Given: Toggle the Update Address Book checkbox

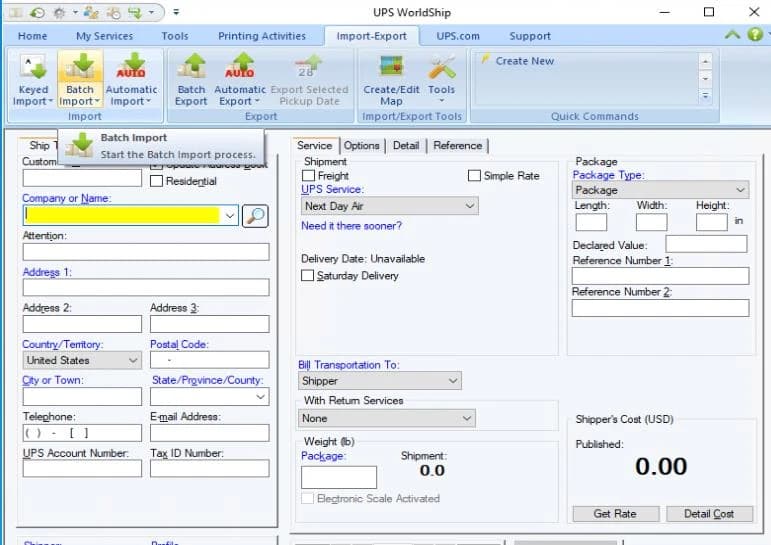Looking at the screenshot, I should (156, 166).
